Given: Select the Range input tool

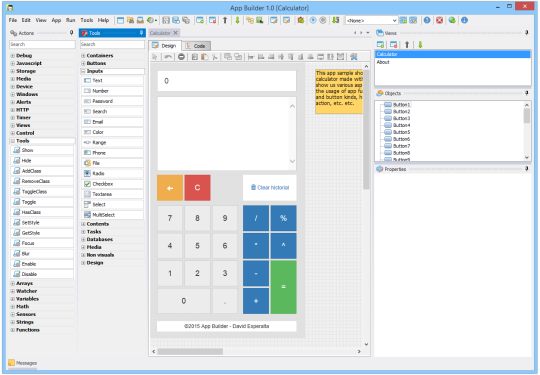Looking at the screenshot, I should coord(113,143).
